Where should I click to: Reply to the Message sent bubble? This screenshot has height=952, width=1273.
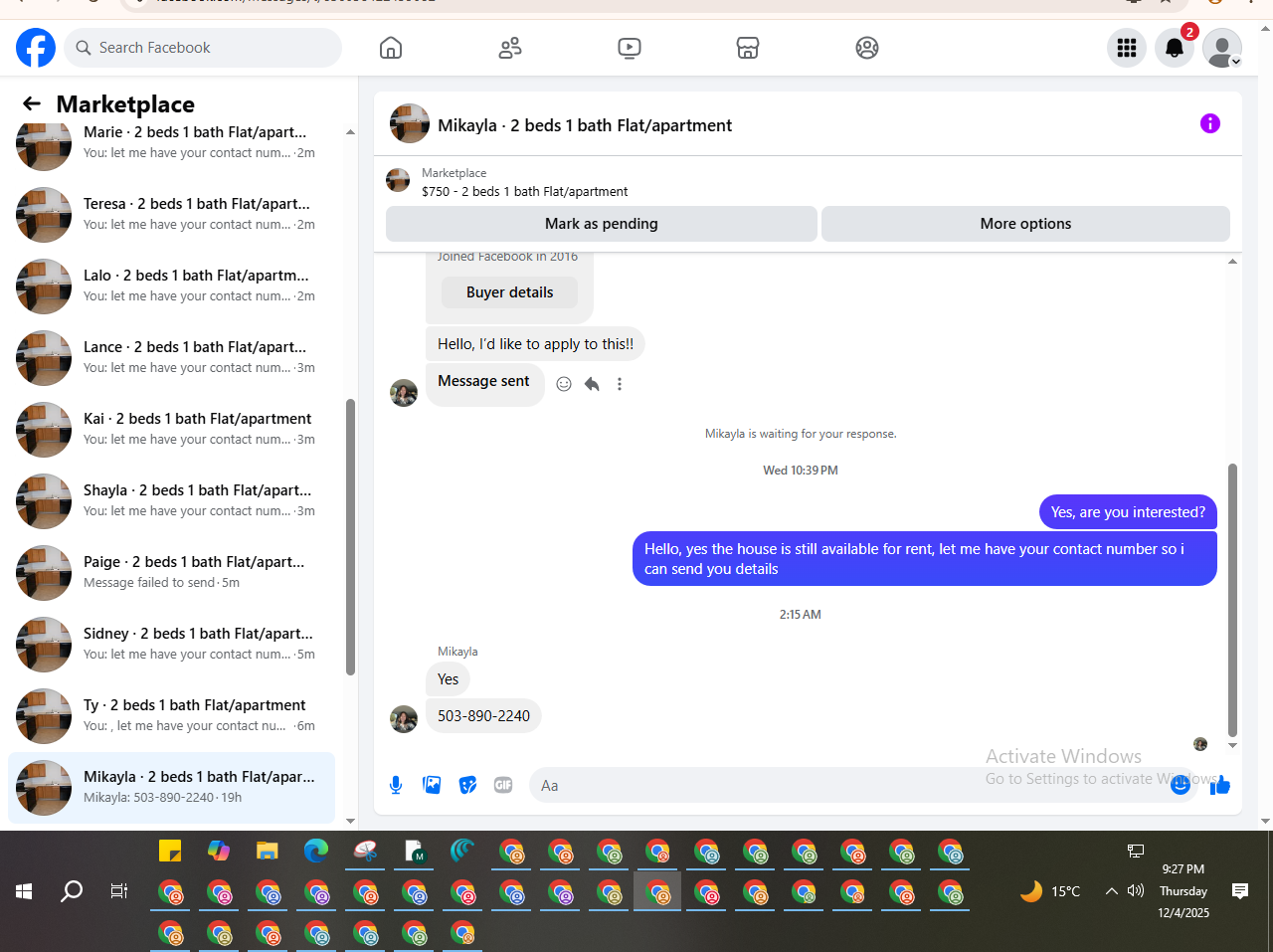(592, 384)
